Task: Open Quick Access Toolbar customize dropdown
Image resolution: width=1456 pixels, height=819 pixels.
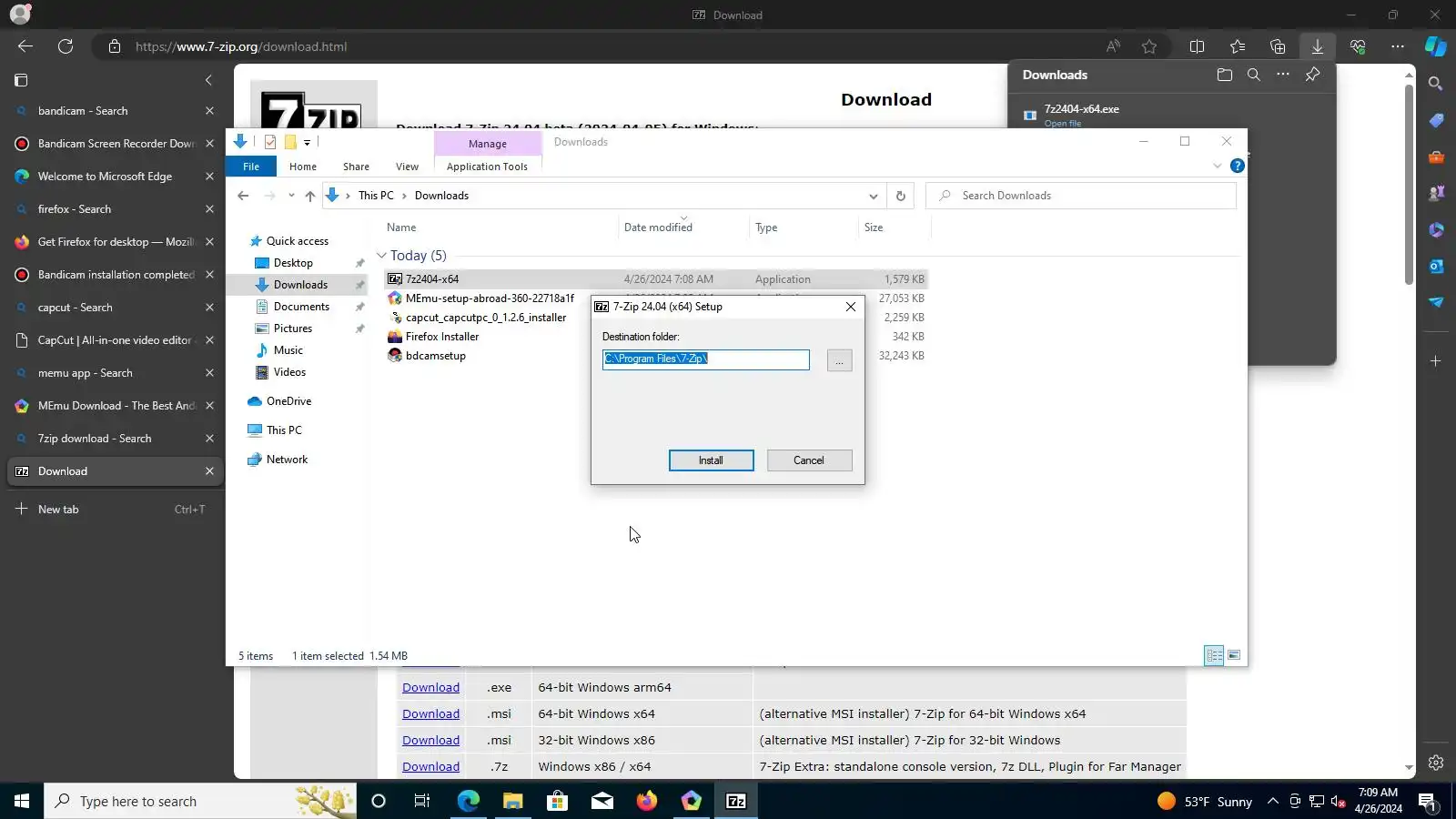Action: click(x=308, y=143)
